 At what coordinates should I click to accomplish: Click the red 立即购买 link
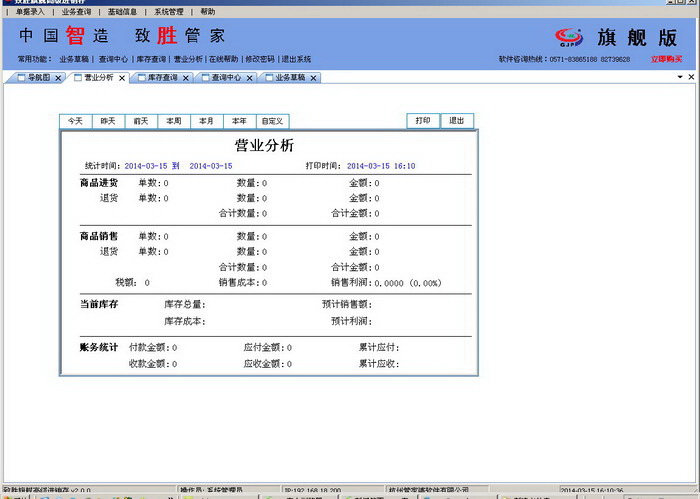pos(666,59)
